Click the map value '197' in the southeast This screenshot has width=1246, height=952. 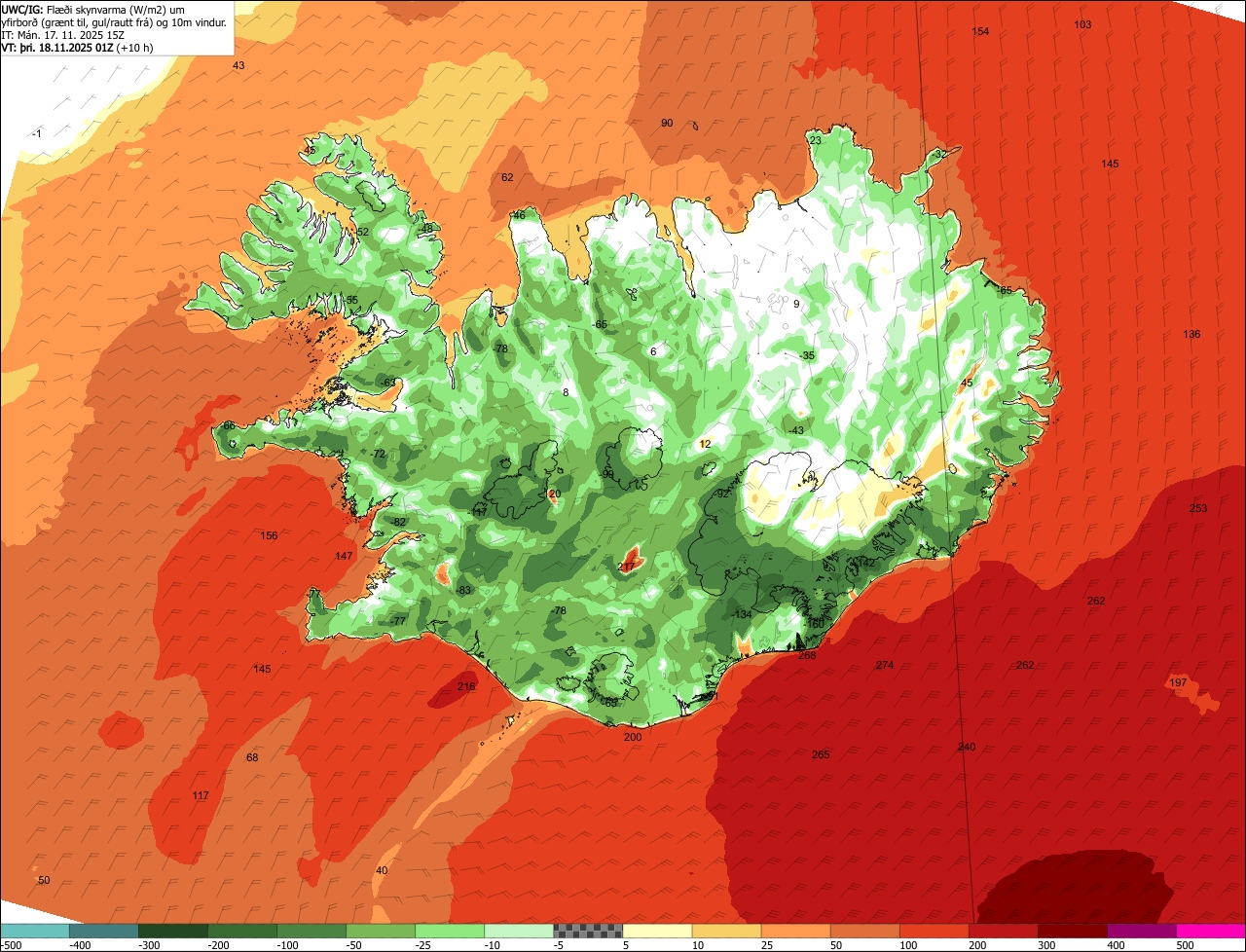[1178, 682]
